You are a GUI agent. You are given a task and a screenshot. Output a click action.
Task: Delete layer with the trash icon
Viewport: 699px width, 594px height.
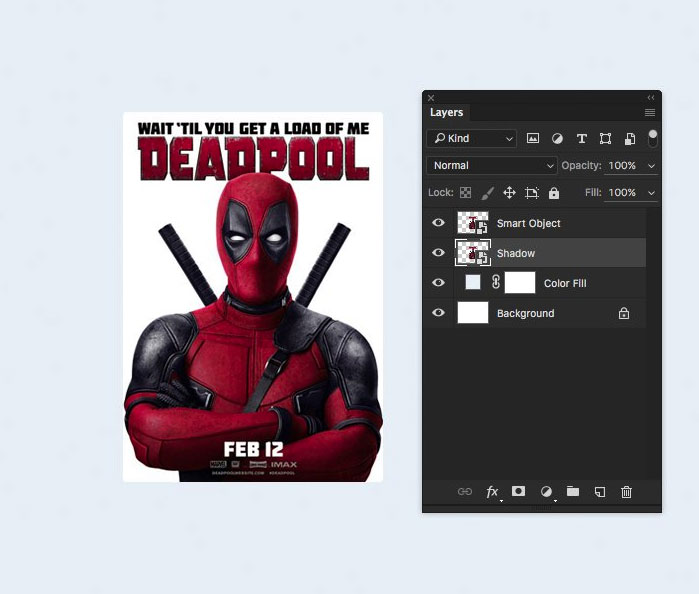pos(626,492)
